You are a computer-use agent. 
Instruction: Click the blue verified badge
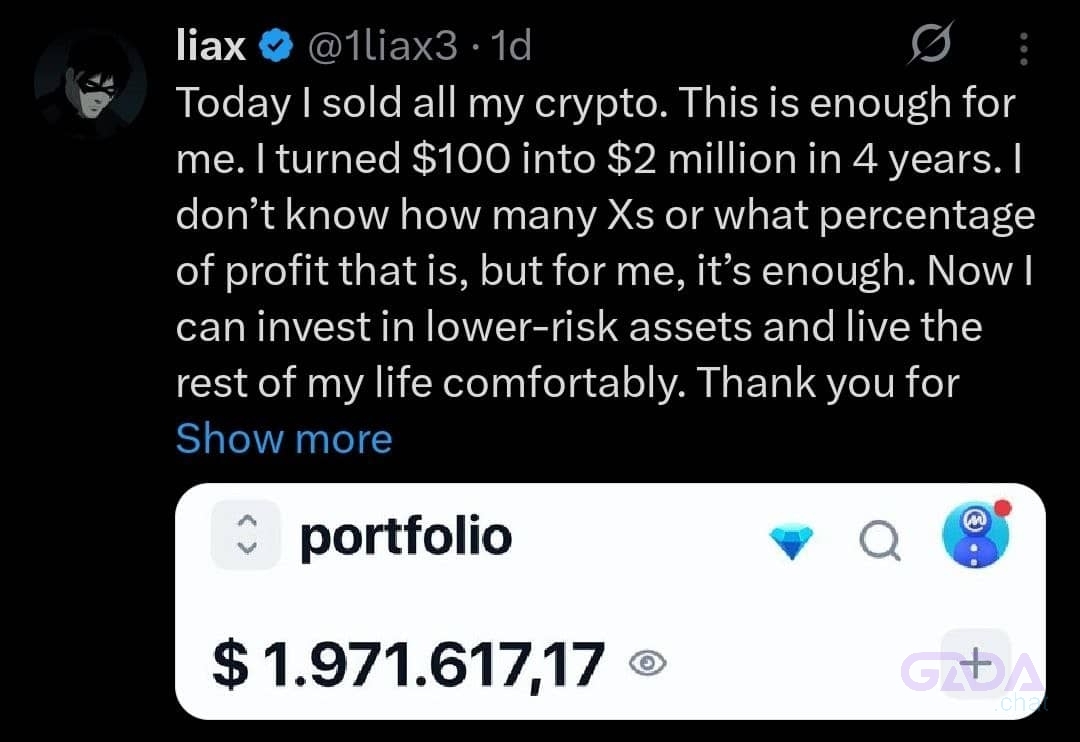[x=276, y=46]
